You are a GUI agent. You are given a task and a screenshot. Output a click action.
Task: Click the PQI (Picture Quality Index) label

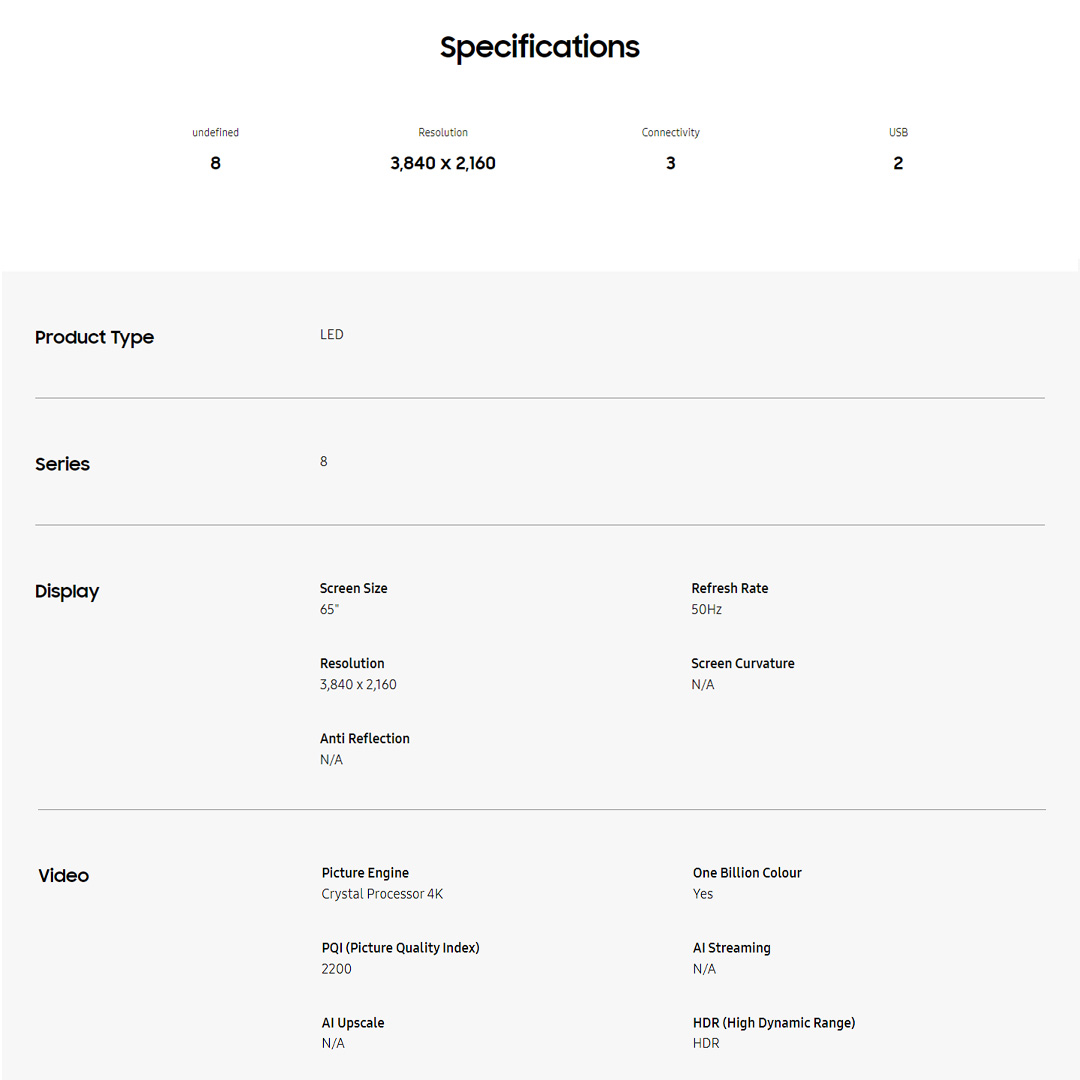click(400, 948)
